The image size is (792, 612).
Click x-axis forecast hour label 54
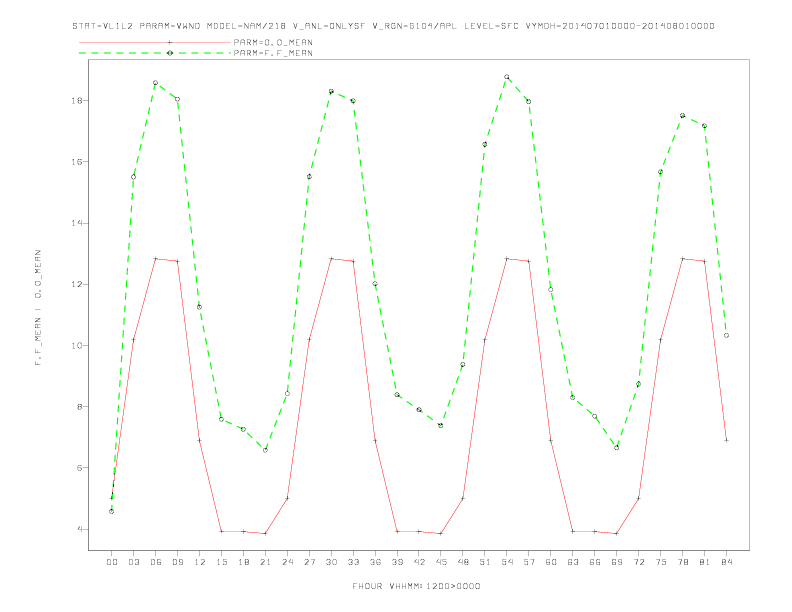507,562
